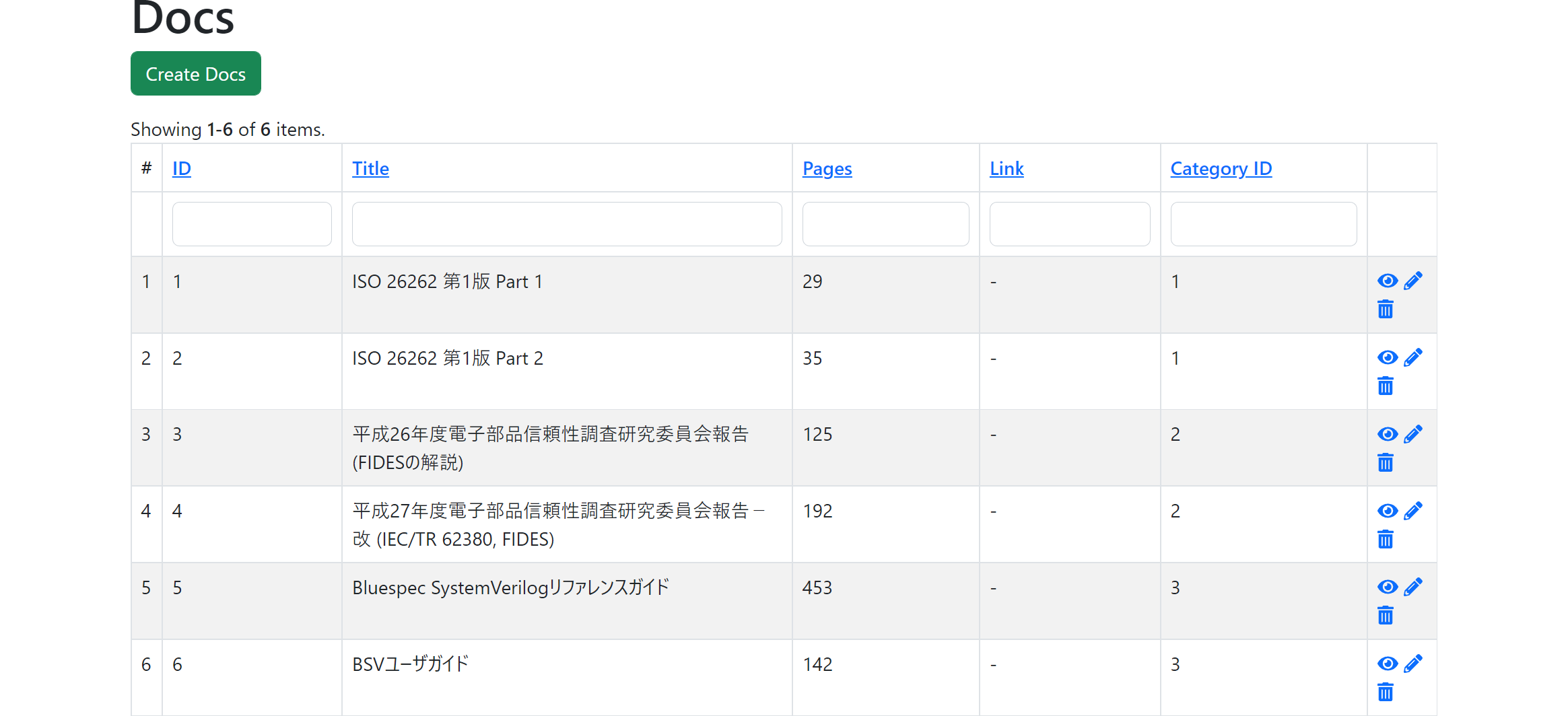Select the Category ID filter field

[1263, 224]
